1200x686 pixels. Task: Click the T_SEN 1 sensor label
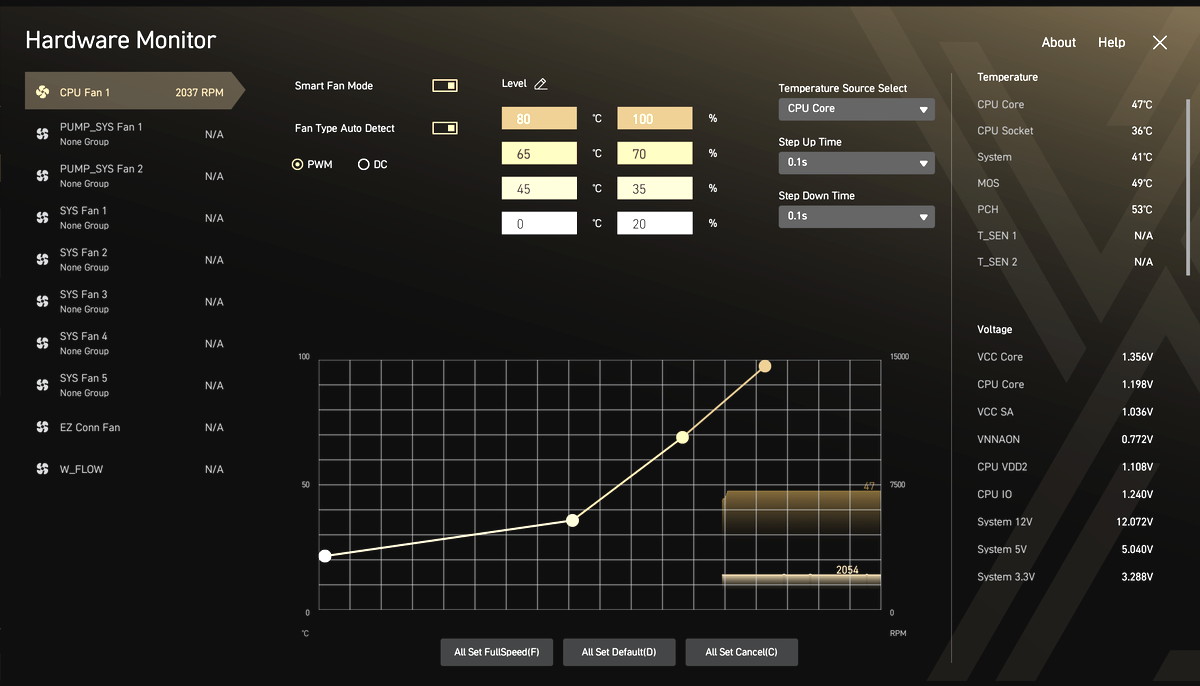[997, 236]
